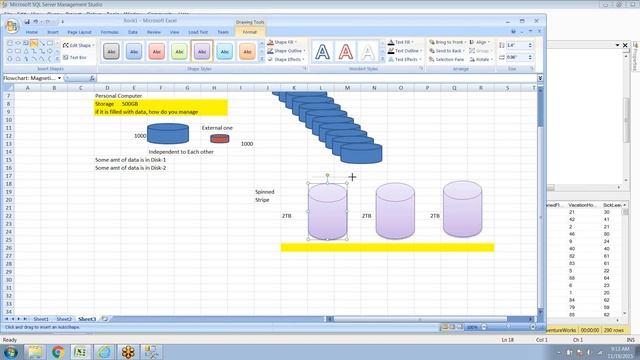Select the cell with text Storage
640x360 pixels.
pos(107,104)
